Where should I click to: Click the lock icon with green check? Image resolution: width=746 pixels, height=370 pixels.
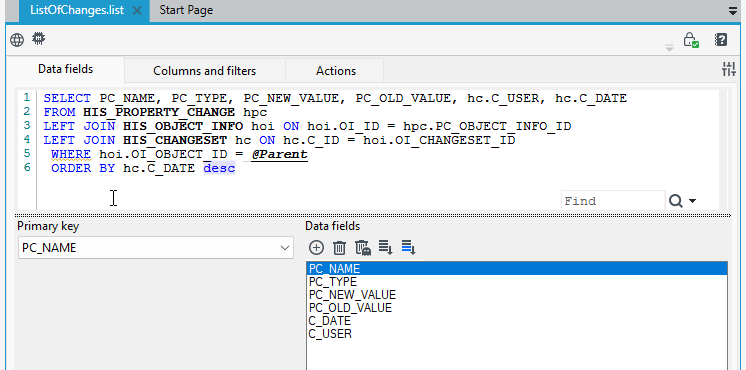pos(690,40)
